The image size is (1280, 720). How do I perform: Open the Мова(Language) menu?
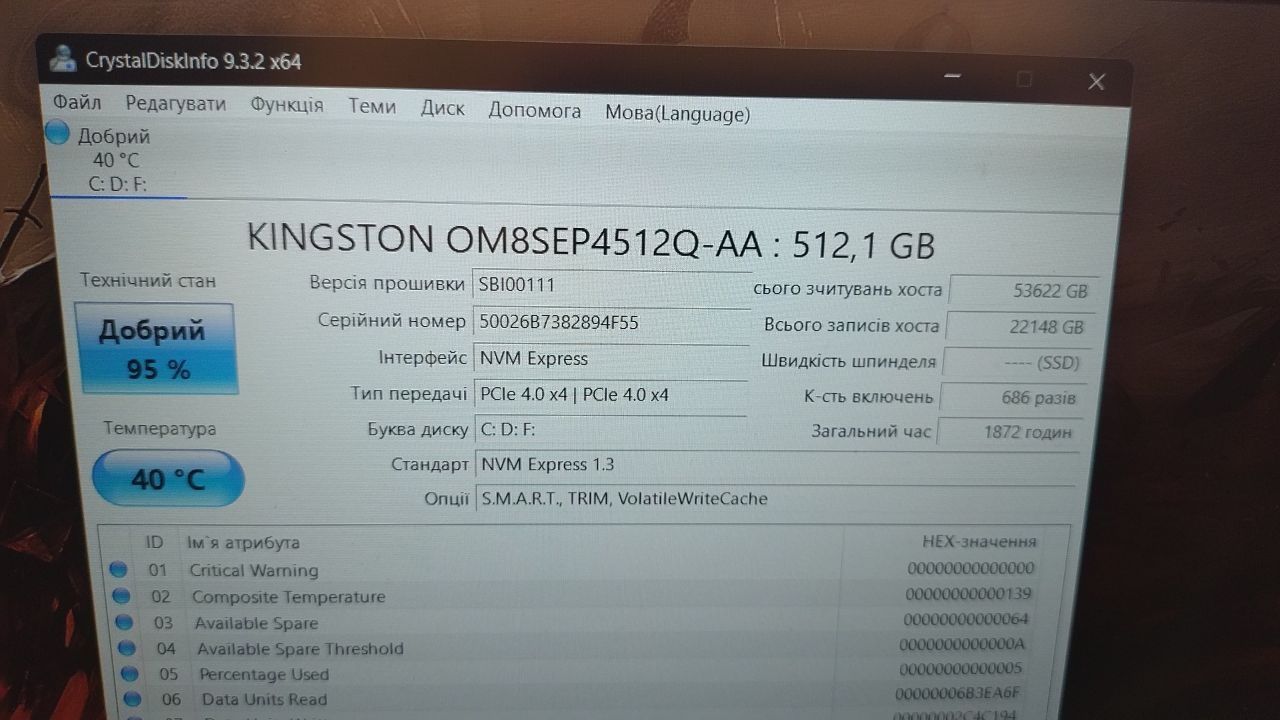point(677,113)
